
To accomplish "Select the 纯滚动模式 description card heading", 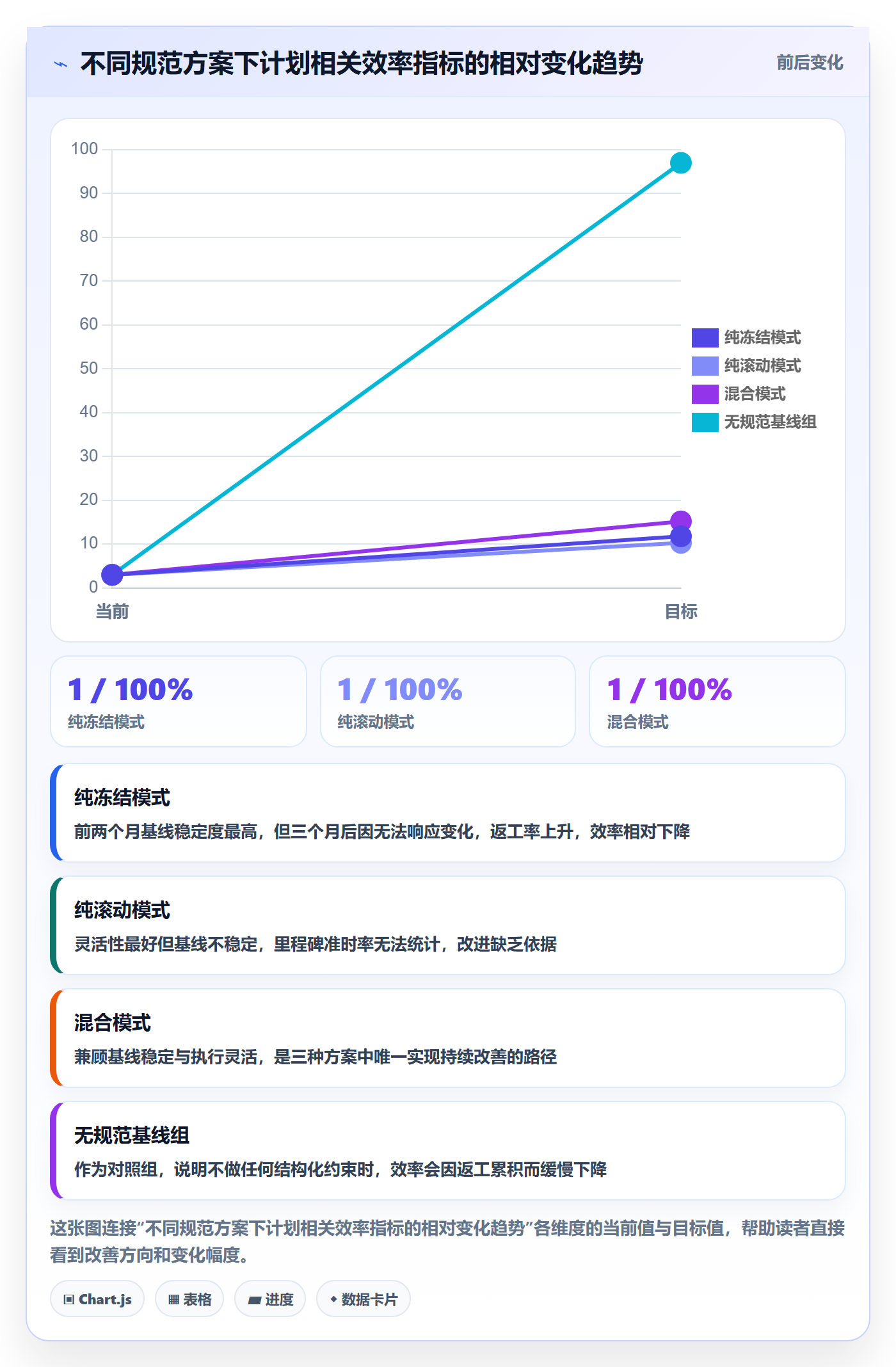I will tap(122, 911).
